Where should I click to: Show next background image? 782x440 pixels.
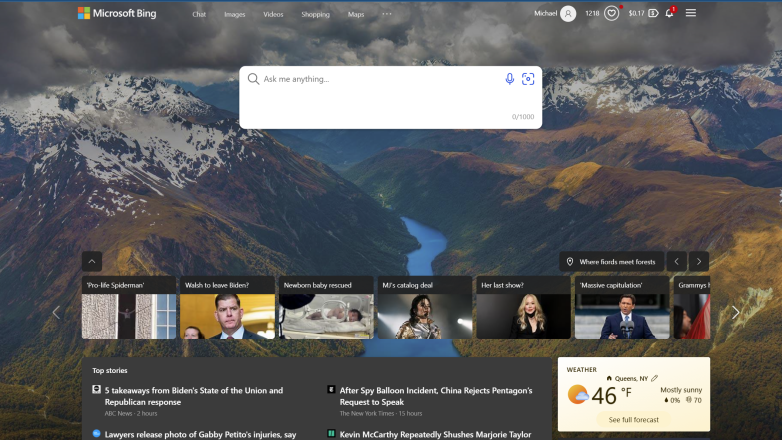[x=699, y=261]
